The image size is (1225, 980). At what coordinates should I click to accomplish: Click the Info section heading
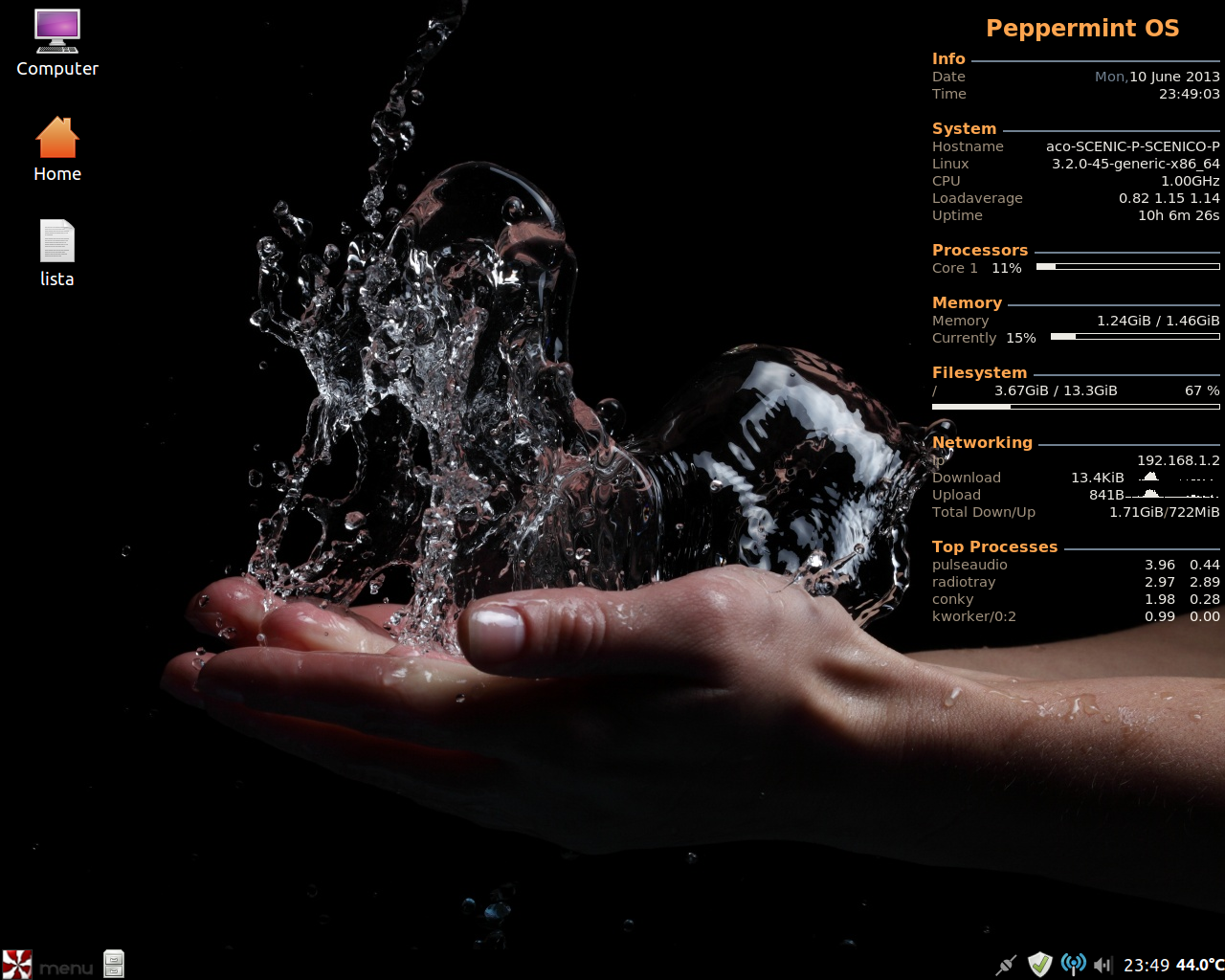(x=948, y=58)
